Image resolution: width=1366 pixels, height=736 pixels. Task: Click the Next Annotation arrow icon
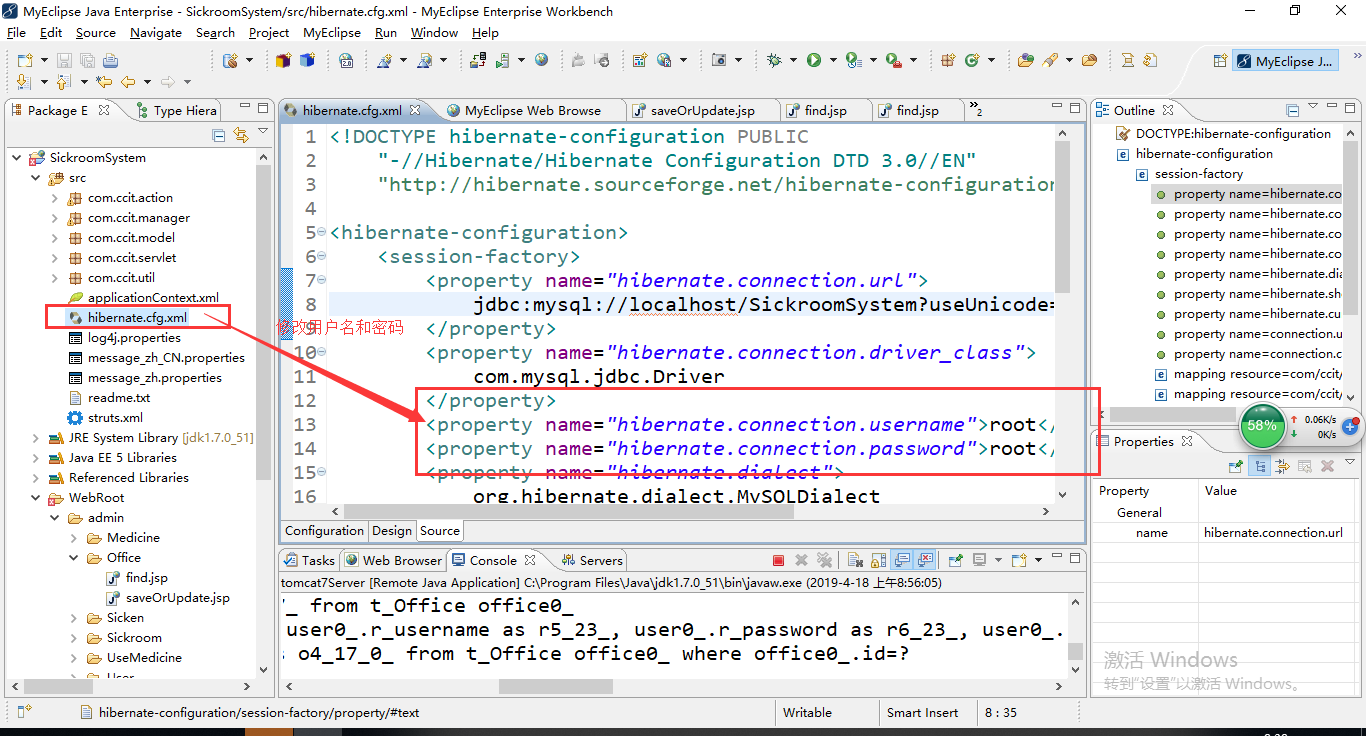(x=23, y=82)
